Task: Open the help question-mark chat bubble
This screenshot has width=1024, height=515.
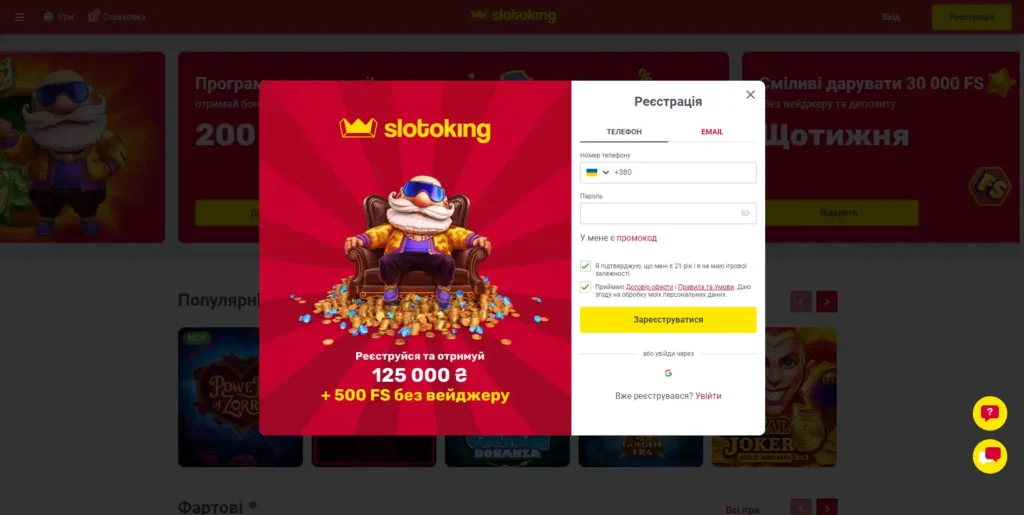Action: tap(989, 413)
